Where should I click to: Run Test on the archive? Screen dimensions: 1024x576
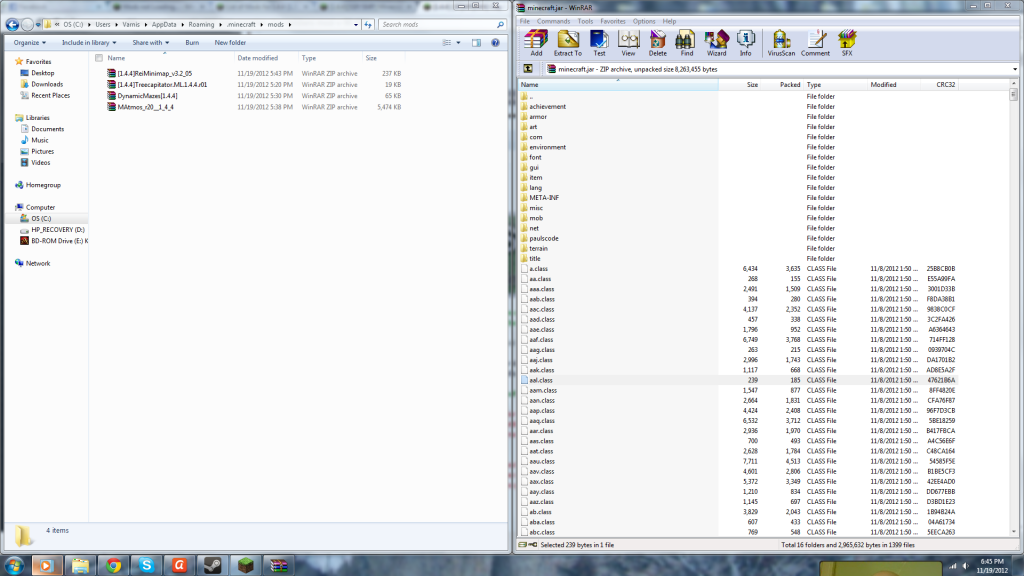coord(599,42)
